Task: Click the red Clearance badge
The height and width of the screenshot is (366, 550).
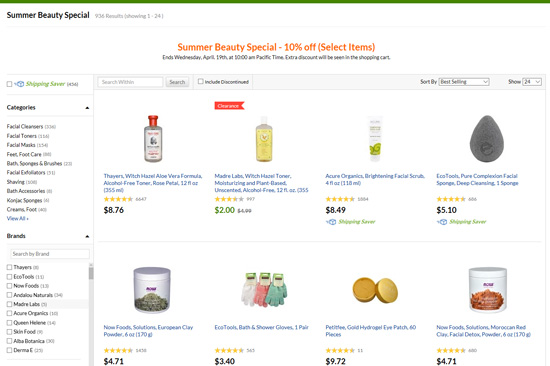Action: click(x=229, y=106)
